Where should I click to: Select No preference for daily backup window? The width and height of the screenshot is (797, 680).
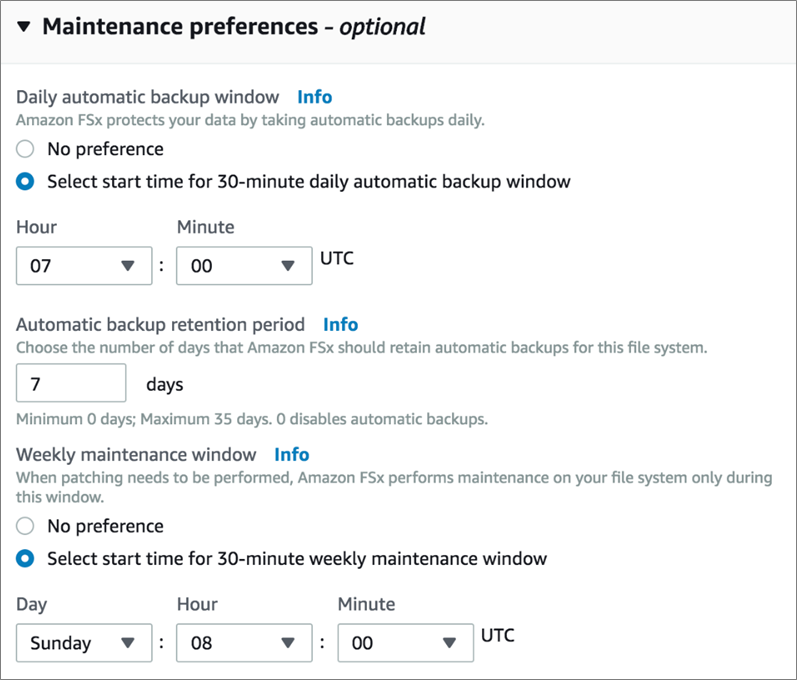pos(27,149)
